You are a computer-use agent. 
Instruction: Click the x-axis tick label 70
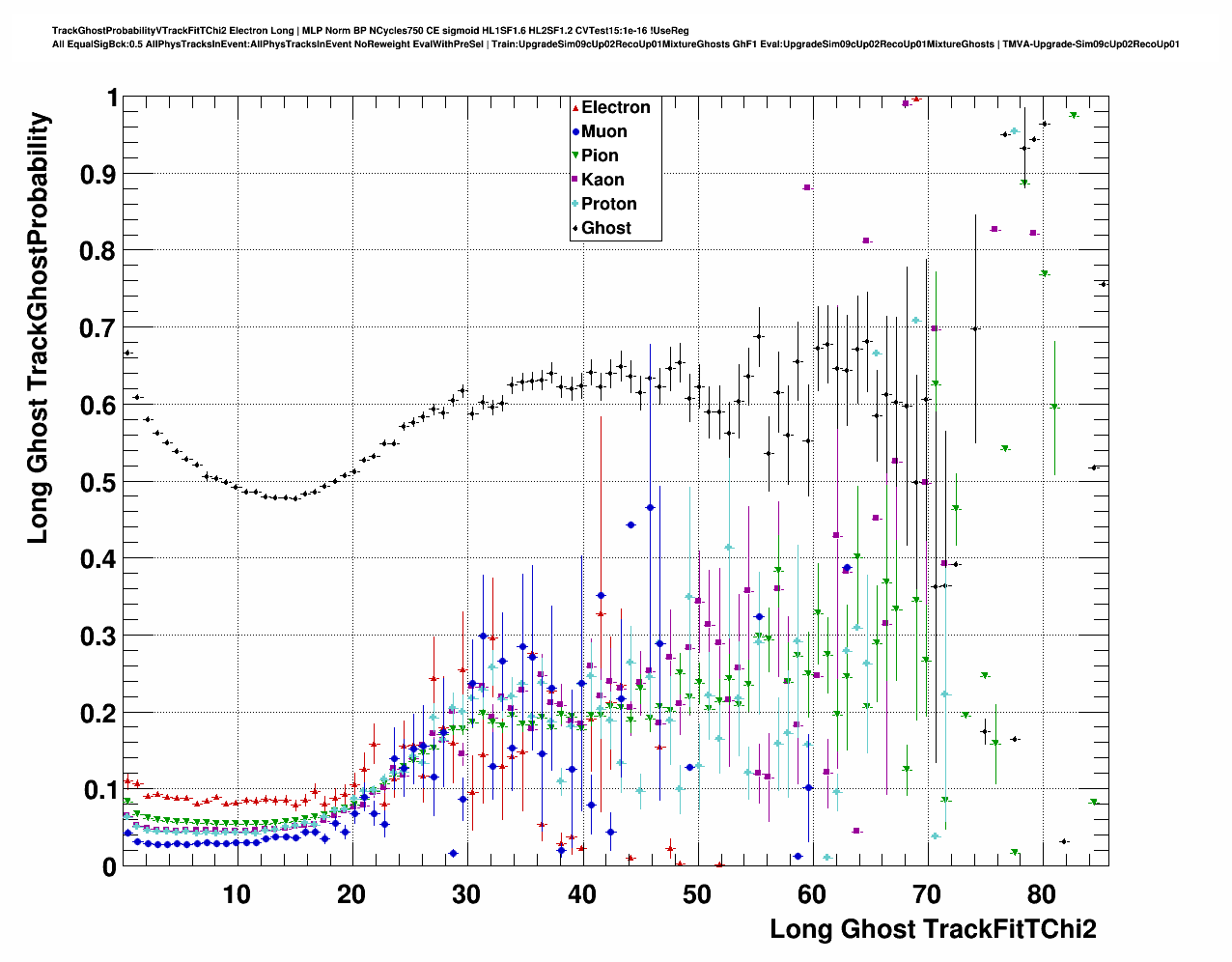click(927, 894)
